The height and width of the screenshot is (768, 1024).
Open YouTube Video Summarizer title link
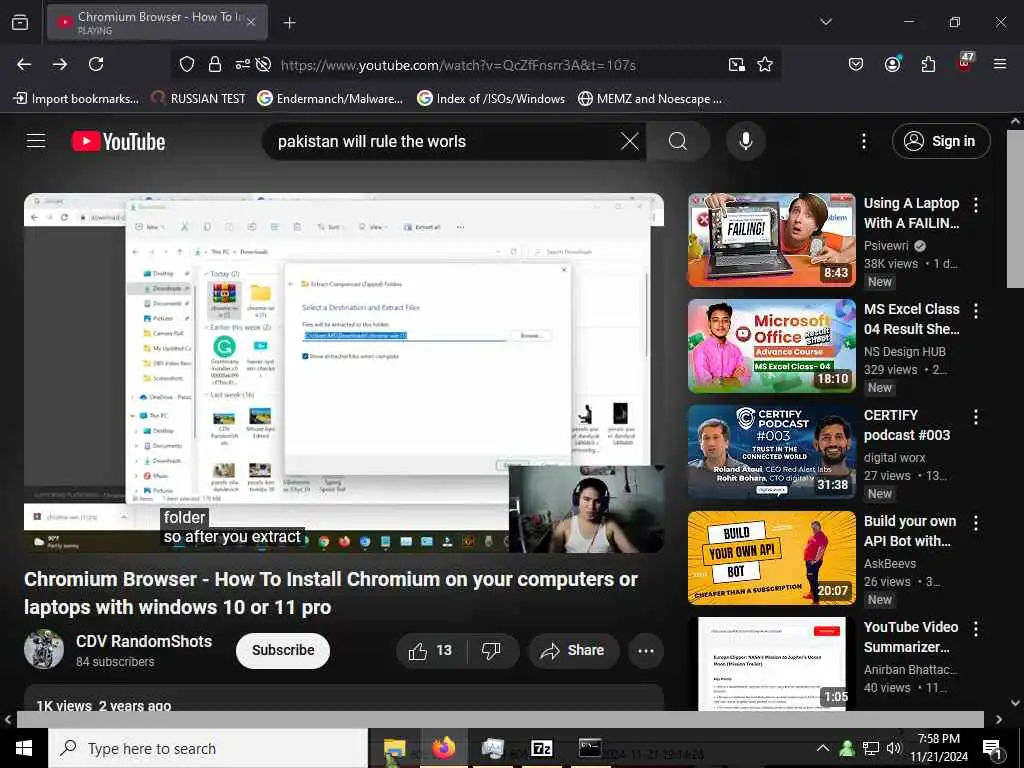pyautogui.click(x=911, y=637)
